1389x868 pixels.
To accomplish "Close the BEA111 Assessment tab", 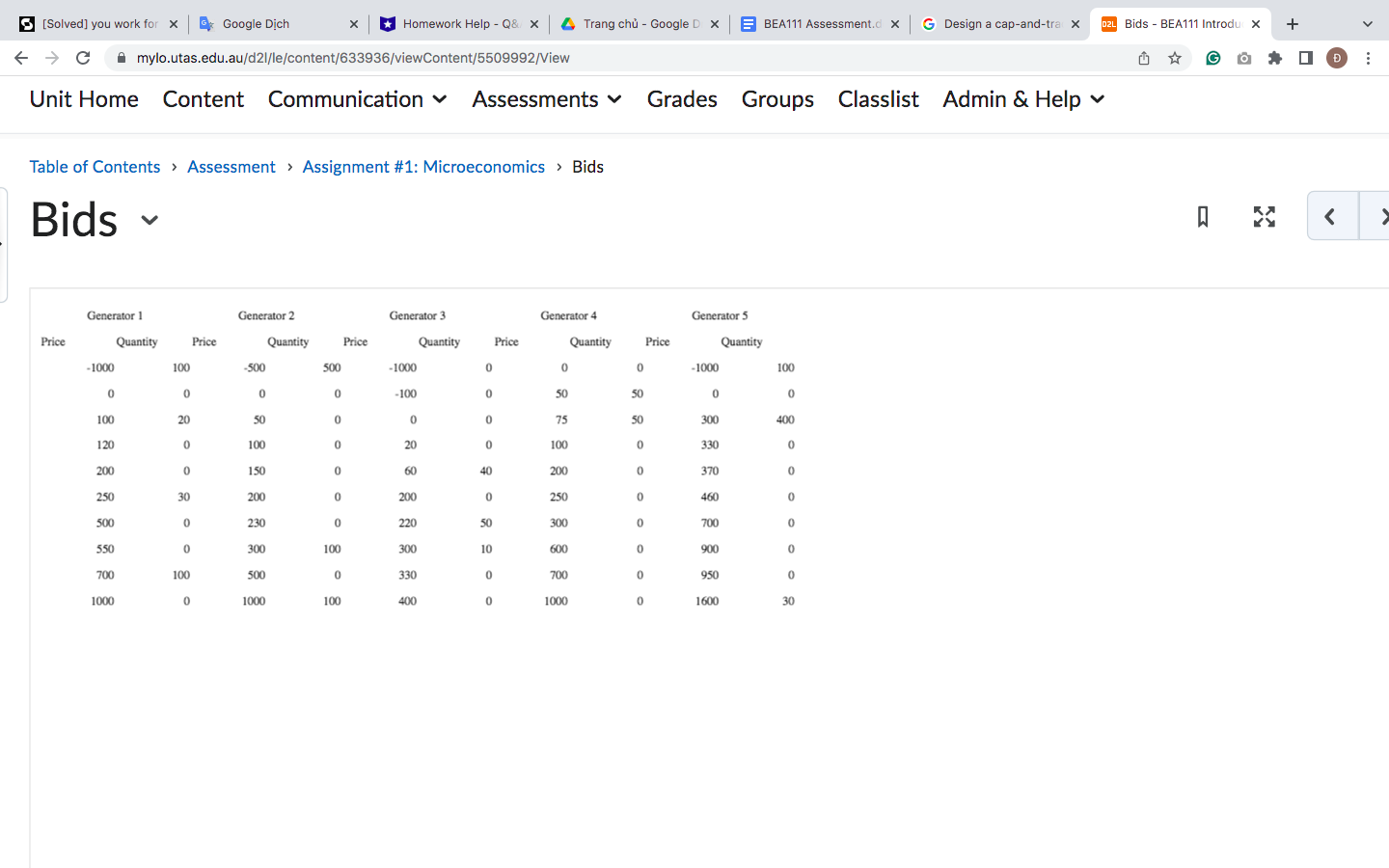I will (895, 24).
